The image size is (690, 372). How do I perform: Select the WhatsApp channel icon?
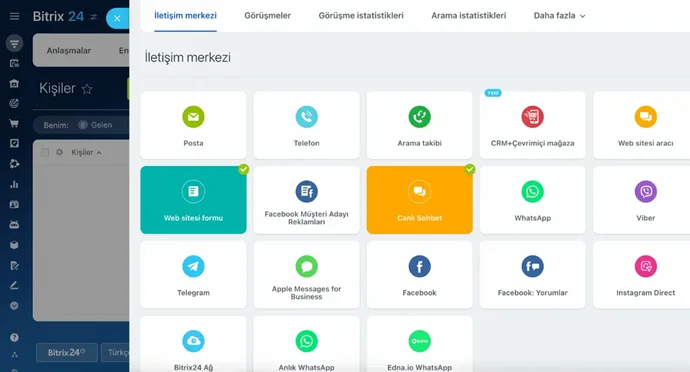tap(532, 192)
